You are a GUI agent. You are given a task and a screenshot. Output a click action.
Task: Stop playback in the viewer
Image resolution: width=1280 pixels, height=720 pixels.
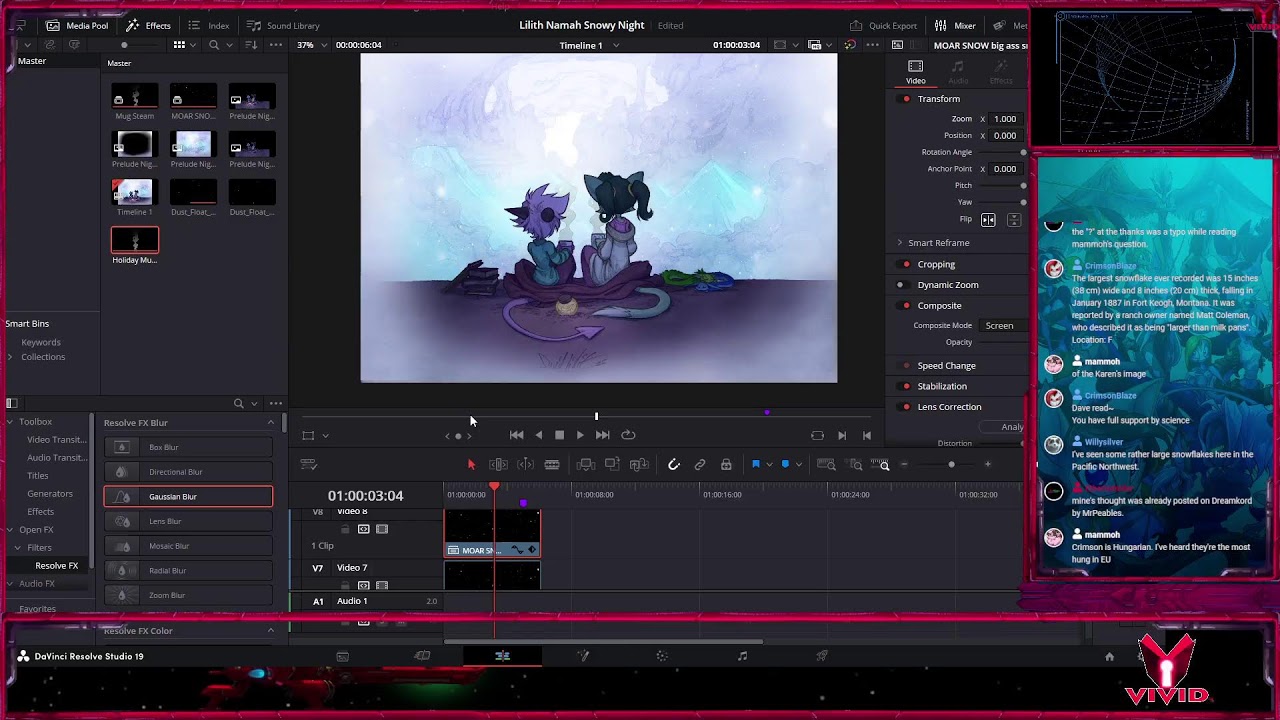(x=560, y=435)
